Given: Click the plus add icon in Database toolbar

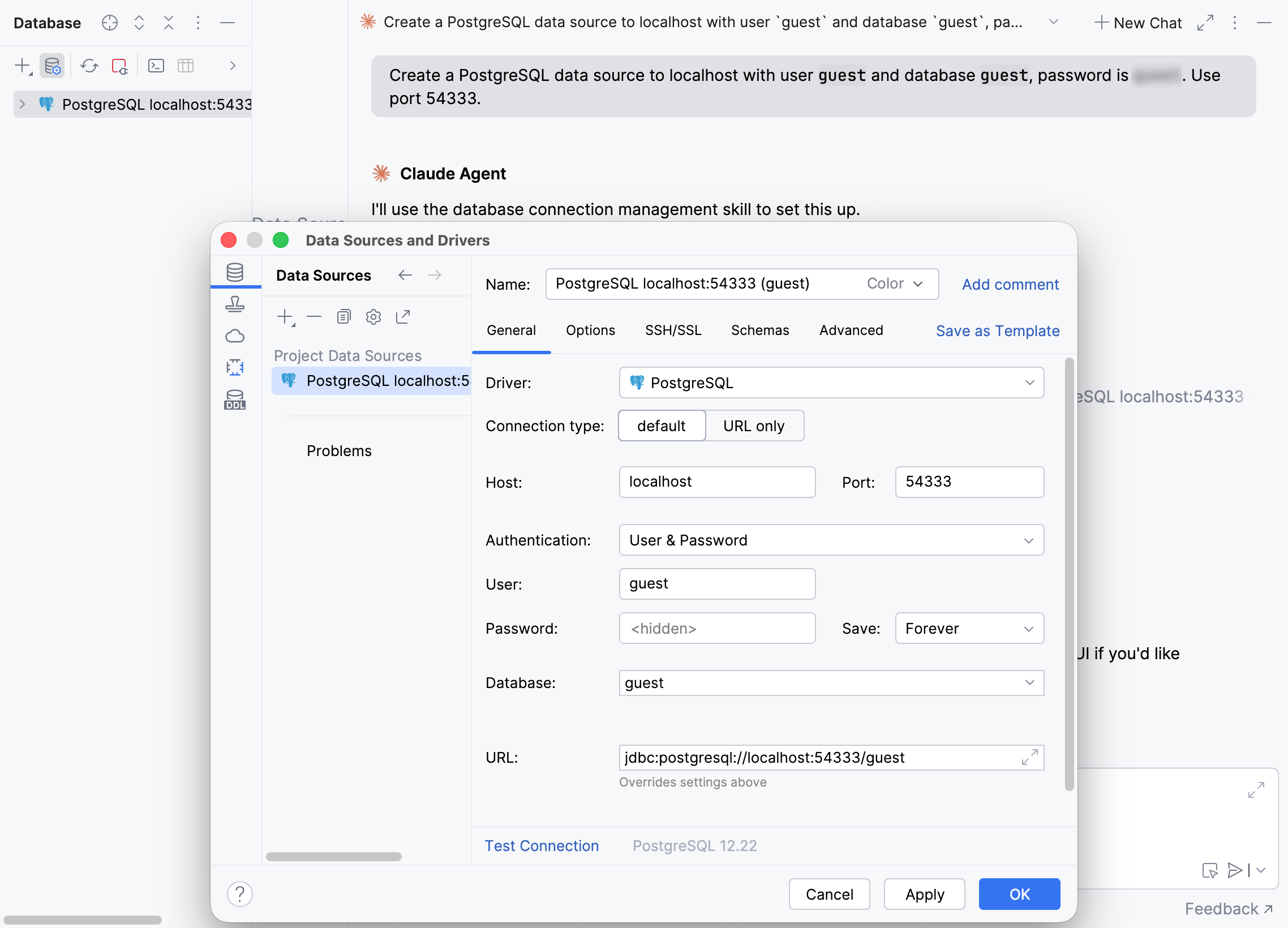Looking at the screenshot, I should [x=23, y=66].
